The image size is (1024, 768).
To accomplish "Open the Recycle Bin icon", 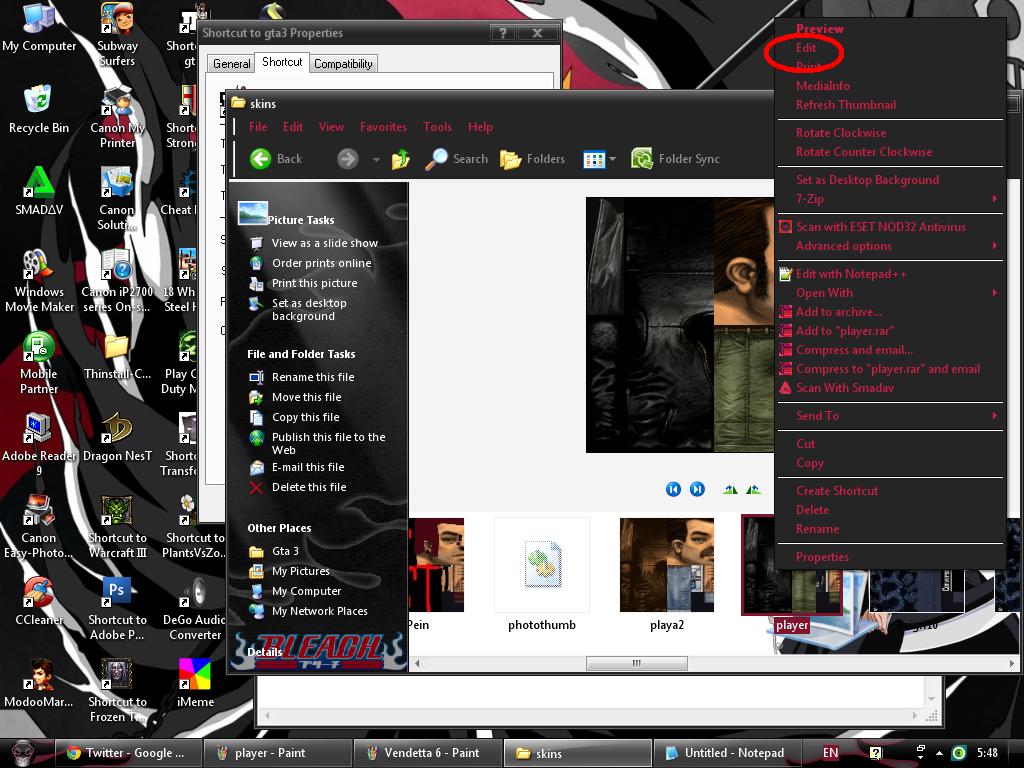I will point(39,109).
